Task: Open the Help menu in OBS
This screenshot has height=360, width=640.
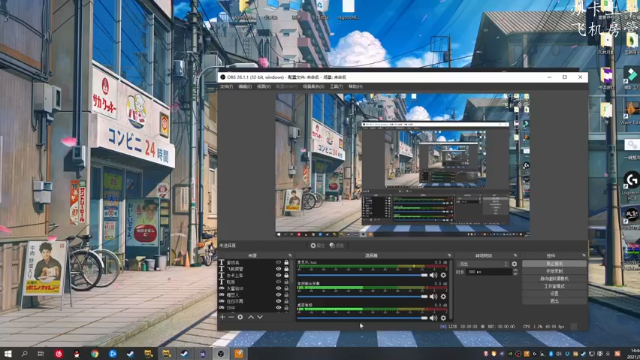Action: [356, 87]
